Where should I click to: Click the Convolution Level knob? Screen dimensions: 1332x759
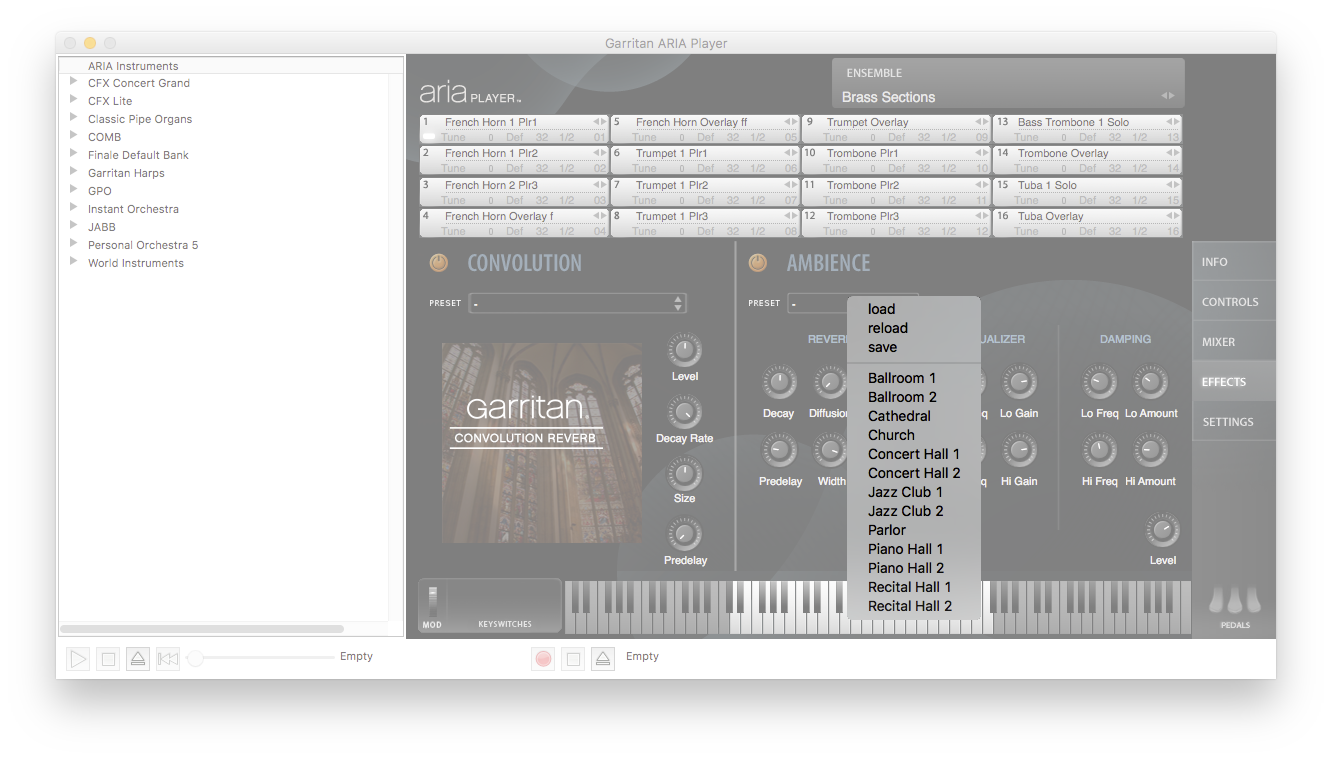pyautogui.click(x=685, y=350)
